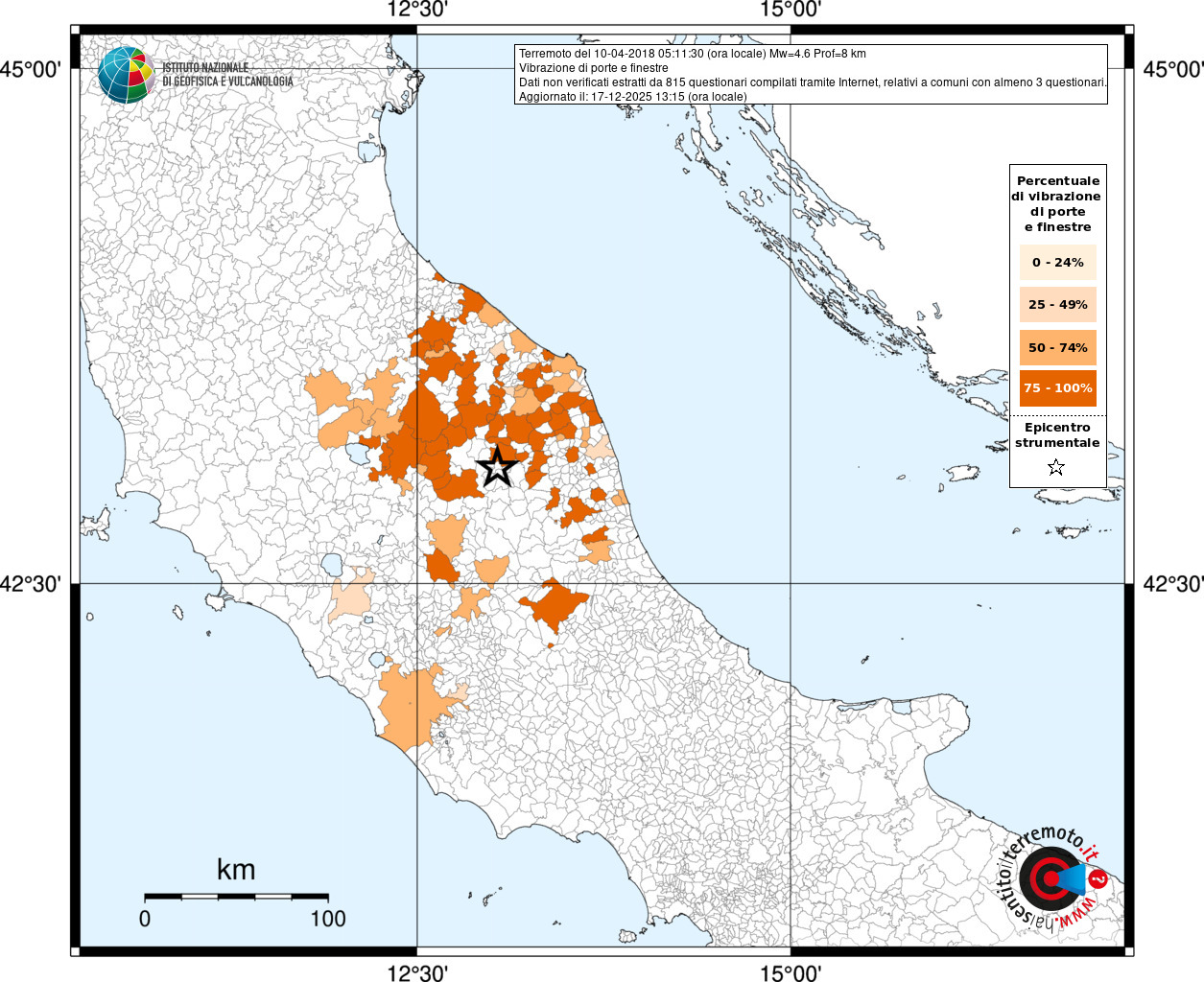Click the km scale bar
Screen dimensions: 1204x982
click(x=236, y=897)
